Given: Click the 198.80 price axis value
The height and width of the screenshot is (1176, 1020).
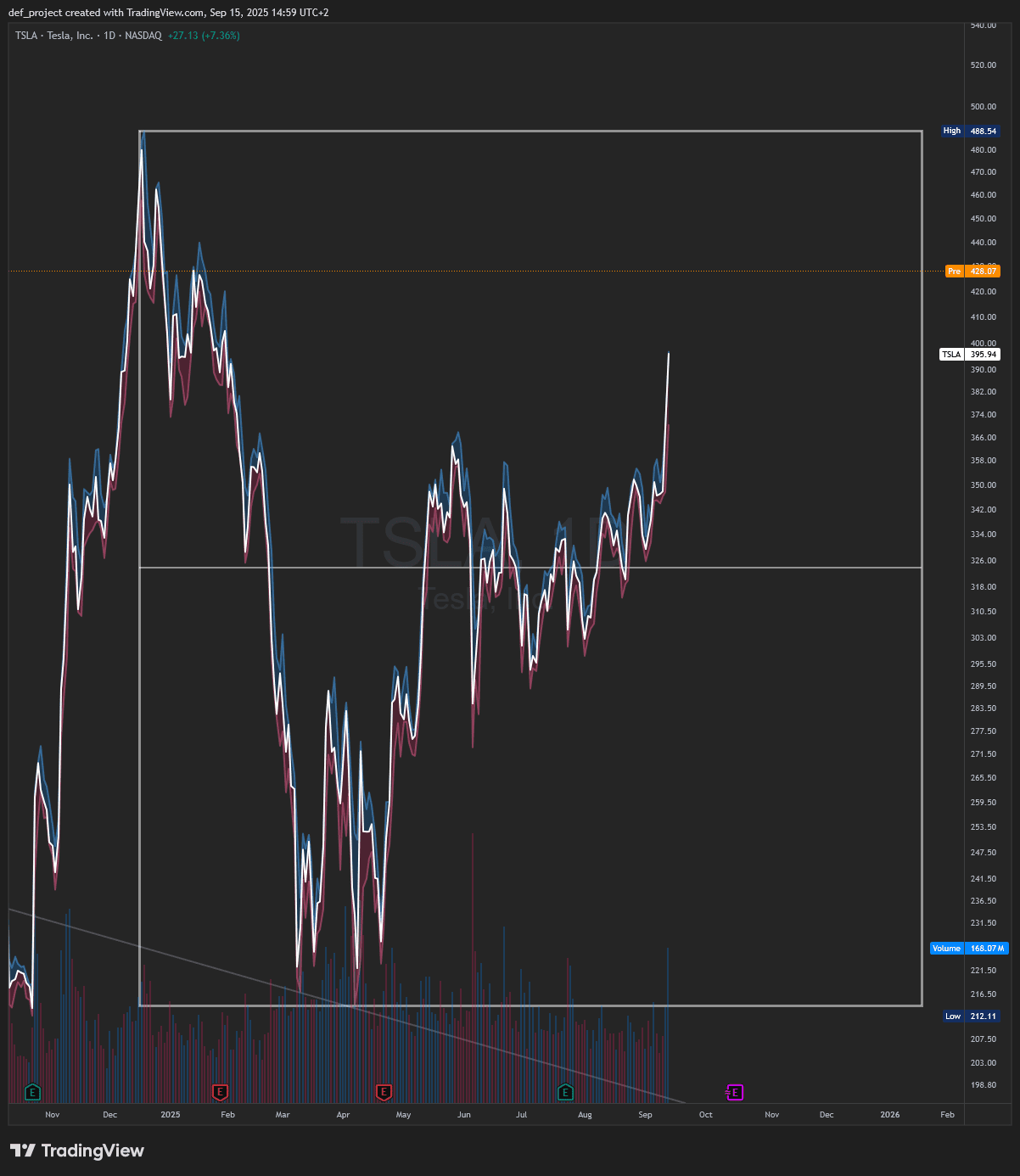Looking at the screenshot, I should pos(984,1085).
